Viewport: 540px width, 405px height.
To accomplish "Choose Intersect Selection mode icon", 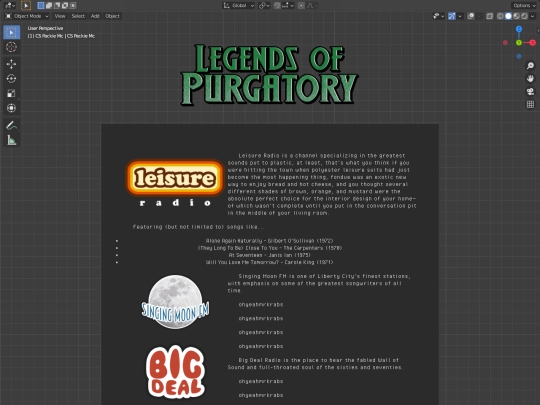I will pyautogui.click(x=73, y=6).
